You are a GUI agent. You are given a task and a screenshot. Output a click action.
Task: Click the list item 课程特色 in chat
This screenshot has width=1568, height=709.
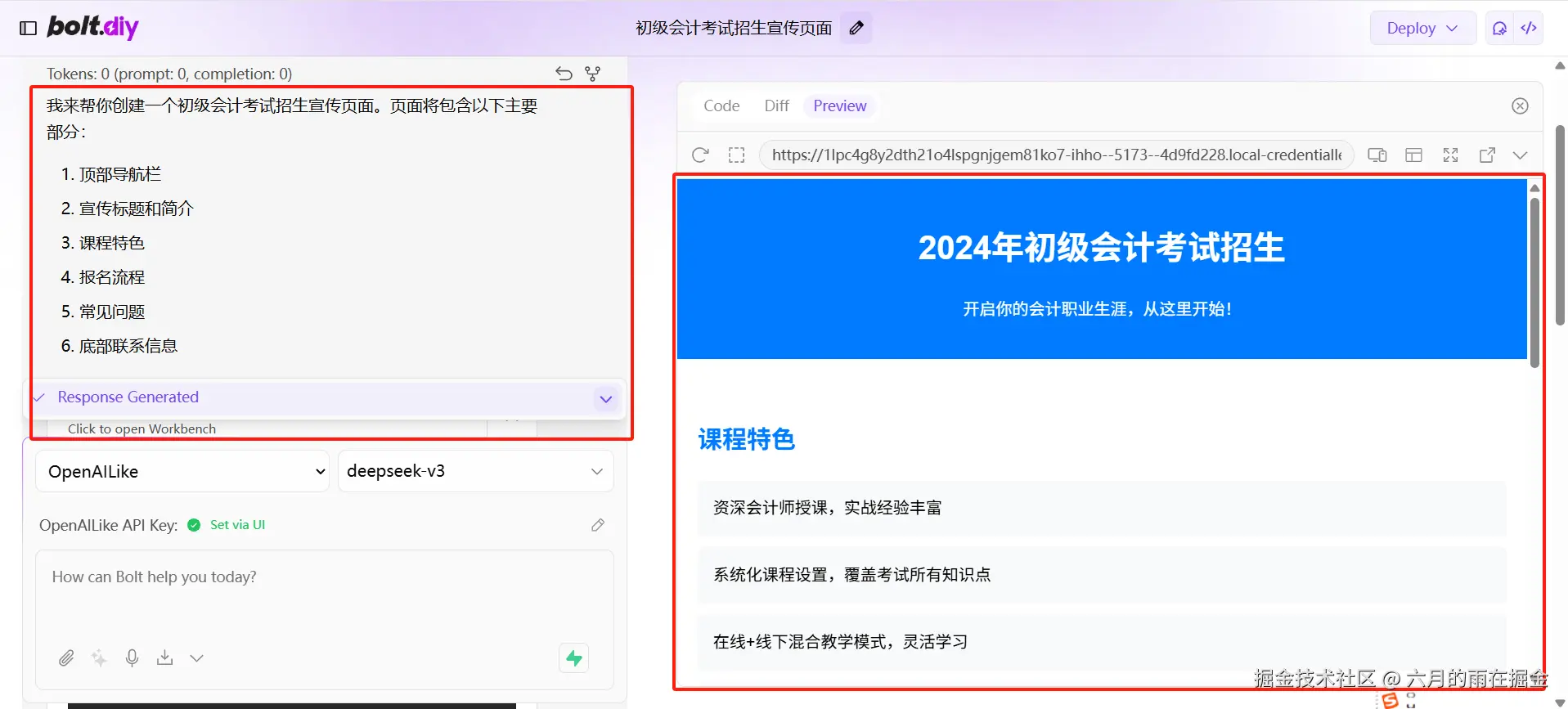[112, 243]
